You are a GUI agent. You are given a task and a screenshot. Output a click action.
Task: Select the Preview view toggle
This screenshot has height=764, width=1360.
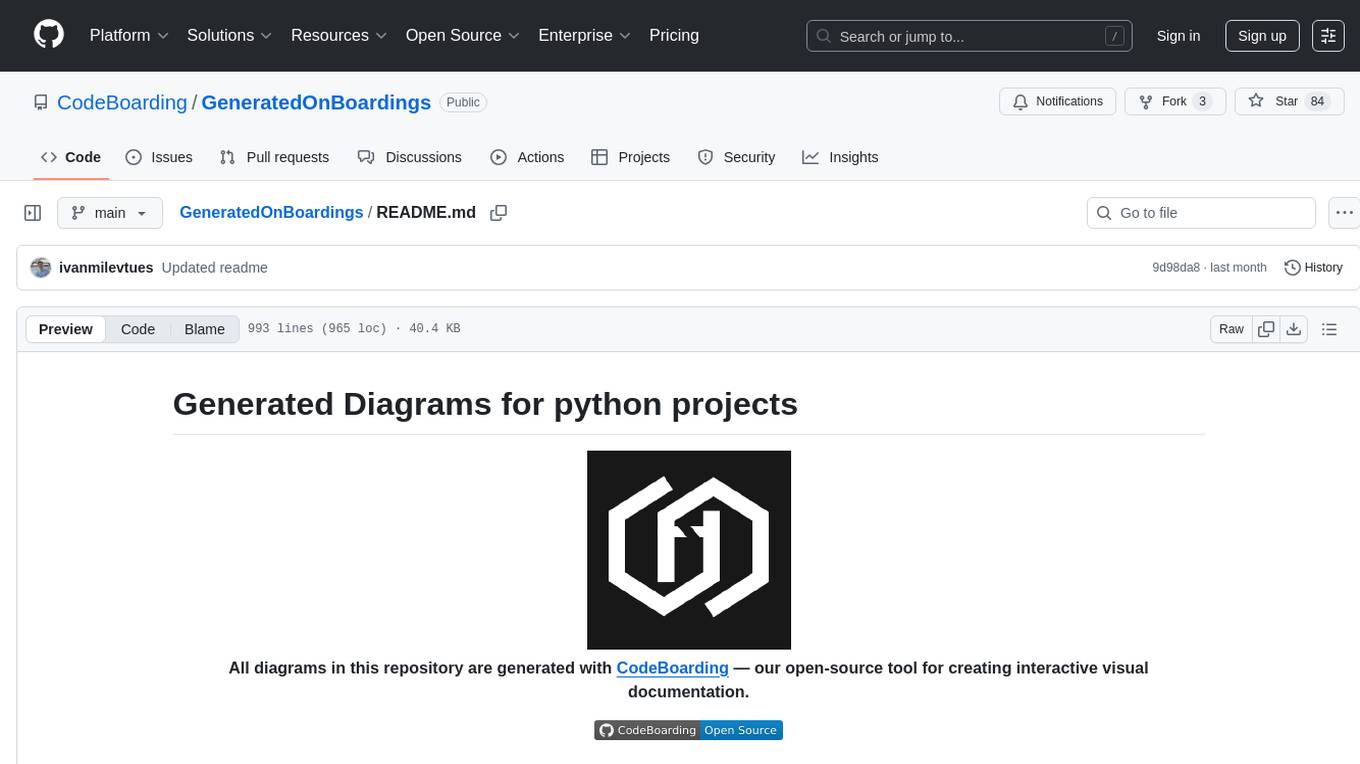point(66,329)
